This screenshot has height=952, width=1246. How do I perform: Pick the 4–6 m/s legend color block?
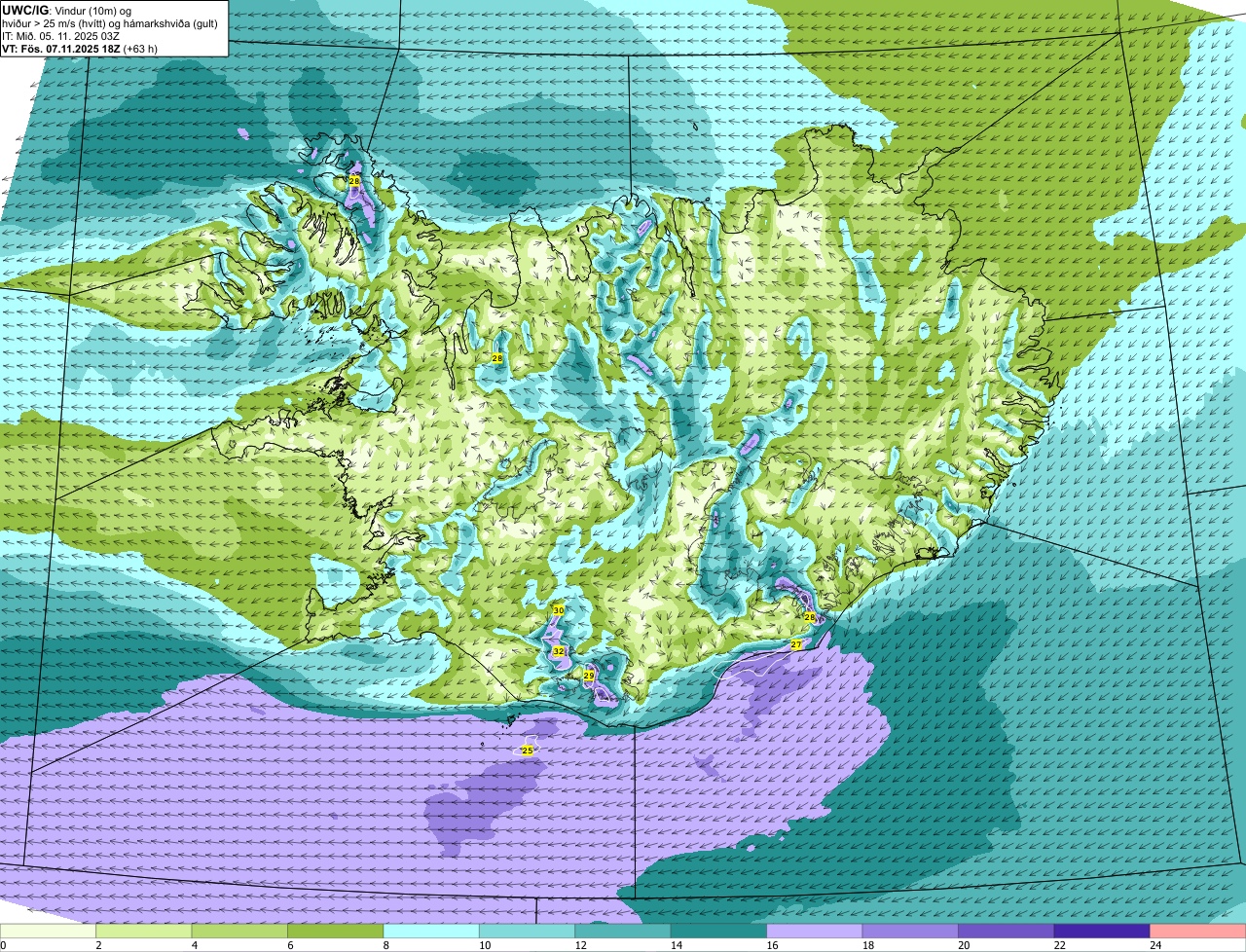pyautogui.click(x=240, y=931)
